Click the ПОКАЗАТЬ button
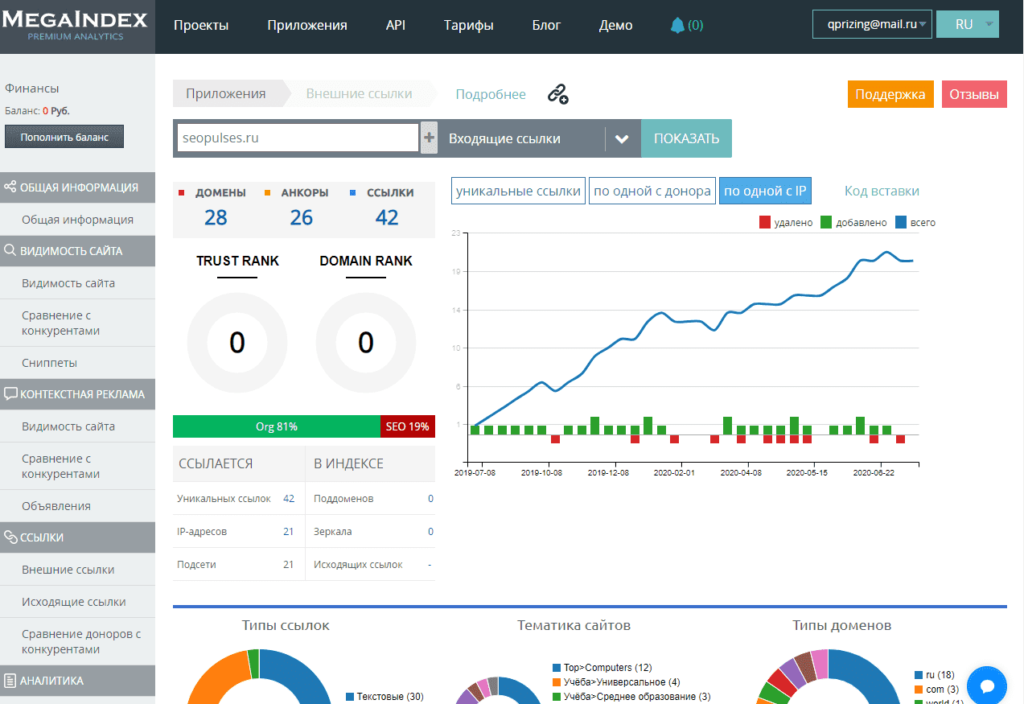Viewport: 1024px width, 704px height. (x=686, y=138)
